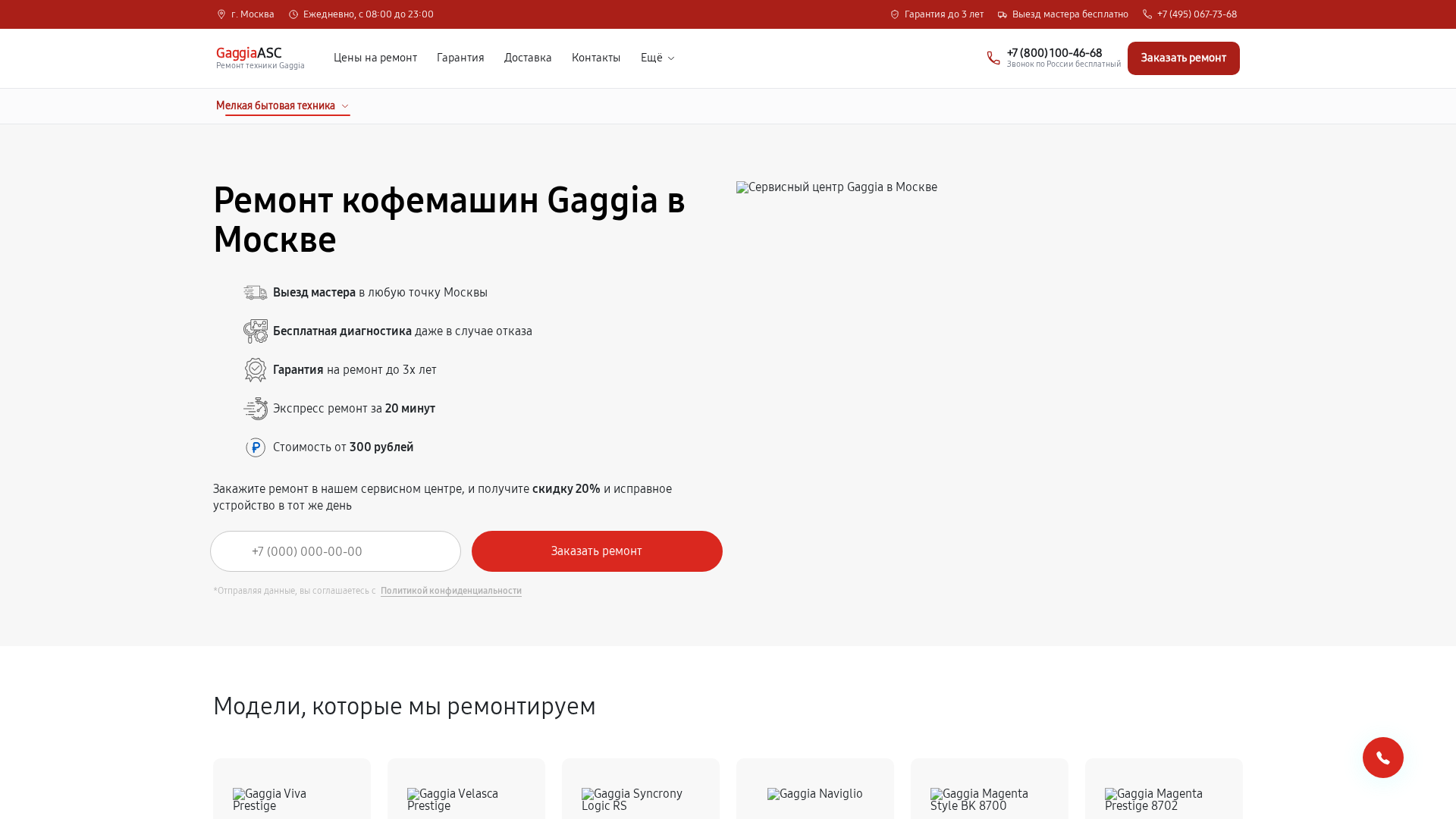Click the г. Москва city label
Screen dimensions: 1456x819
[x=253, y=14]
